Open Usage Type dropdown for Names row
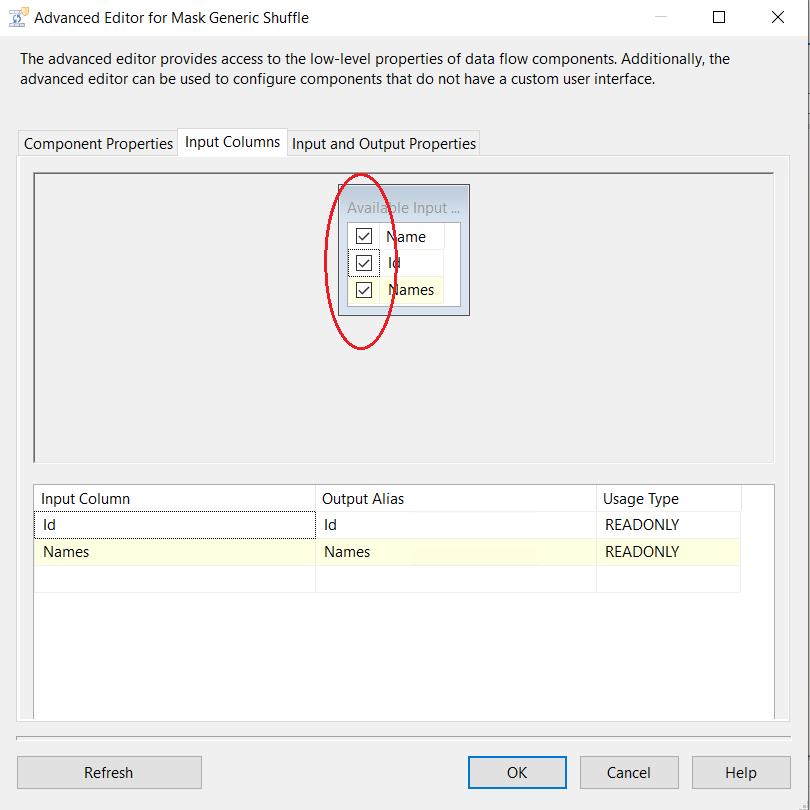810x810 pixels. tap(667, 552)
